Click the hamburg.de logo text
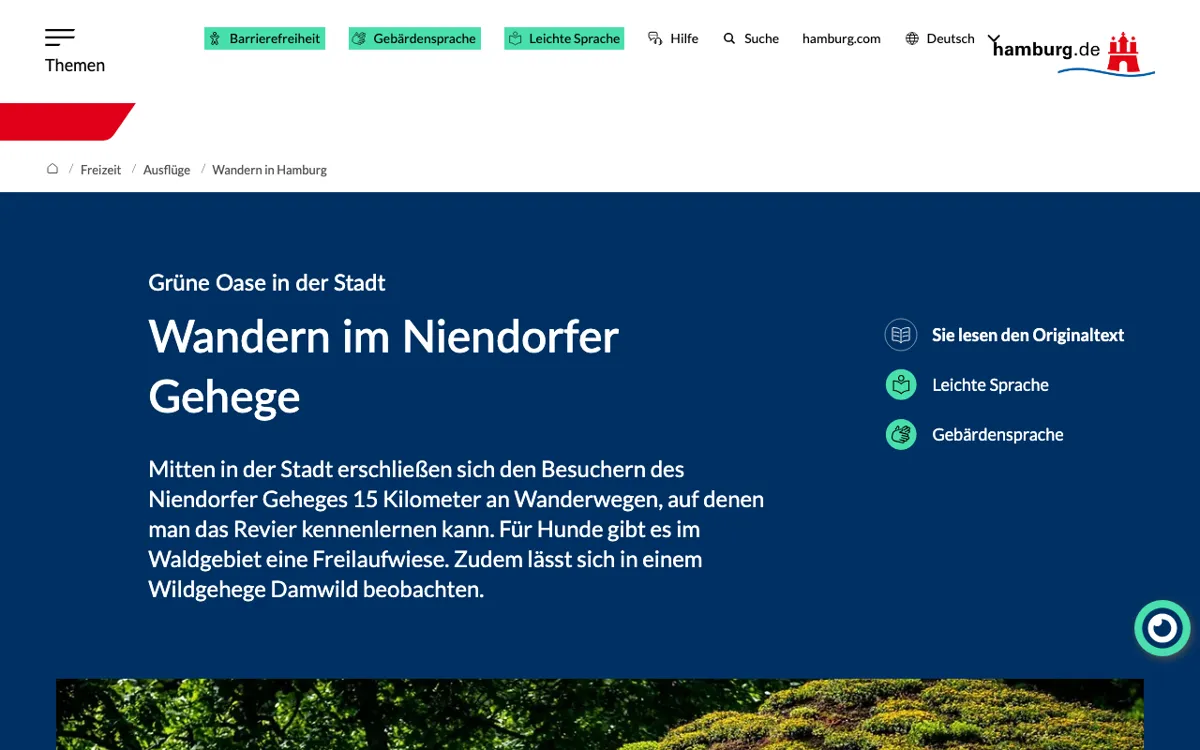This screenshot has height=750, width=1200. pyautogui.click(x=1046, y=50)
